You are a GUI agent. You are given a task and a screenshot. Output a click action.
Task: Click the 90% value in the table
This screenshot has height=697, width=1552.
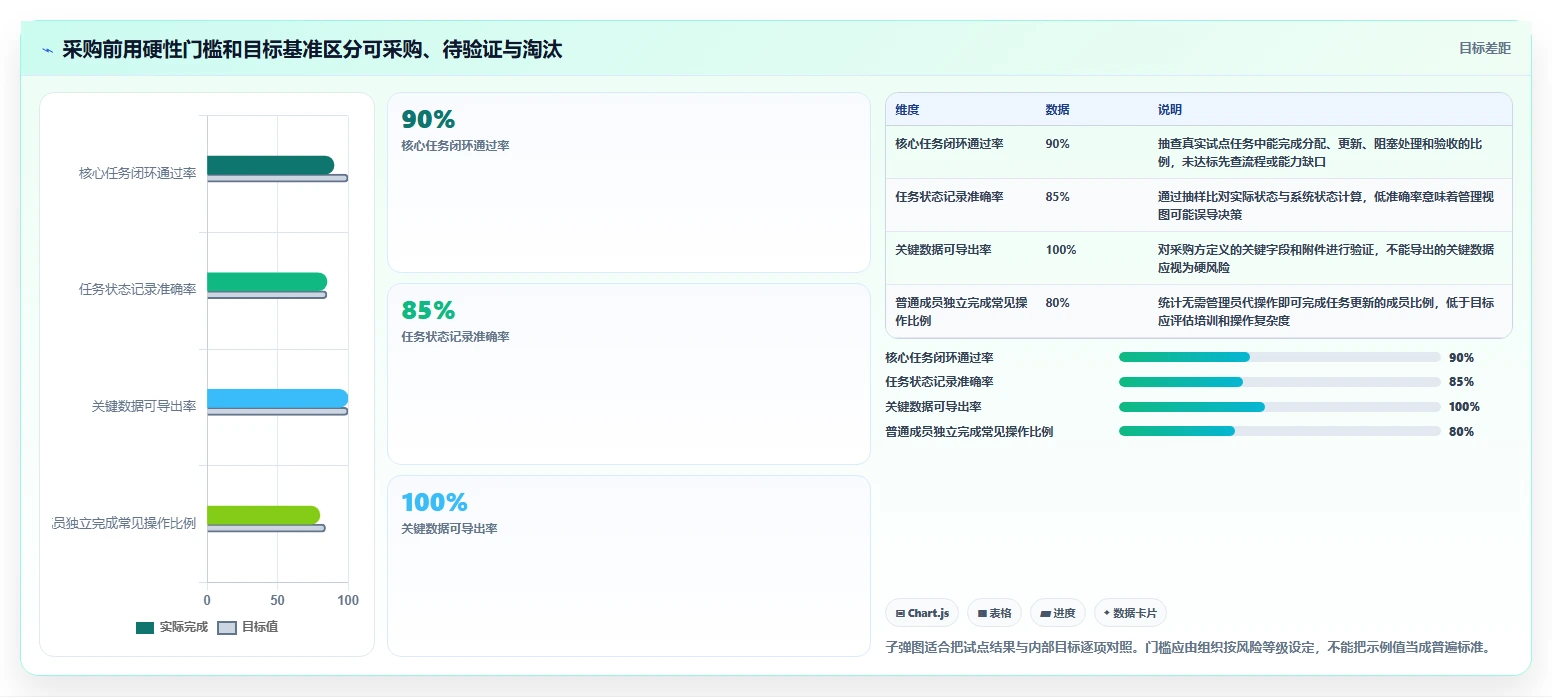click(x=1057, y=144)
